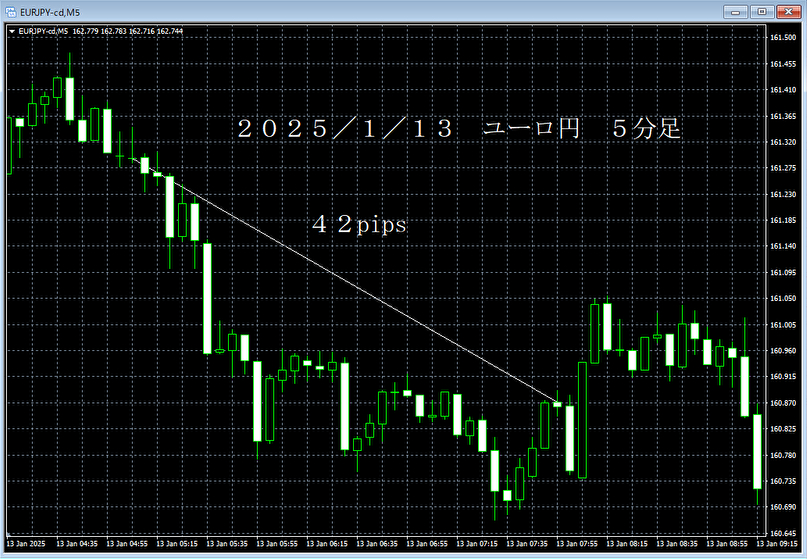Viewport: 807px width, 559px height.
Task: Click the 161.230 price axis label
Action: 783,195
